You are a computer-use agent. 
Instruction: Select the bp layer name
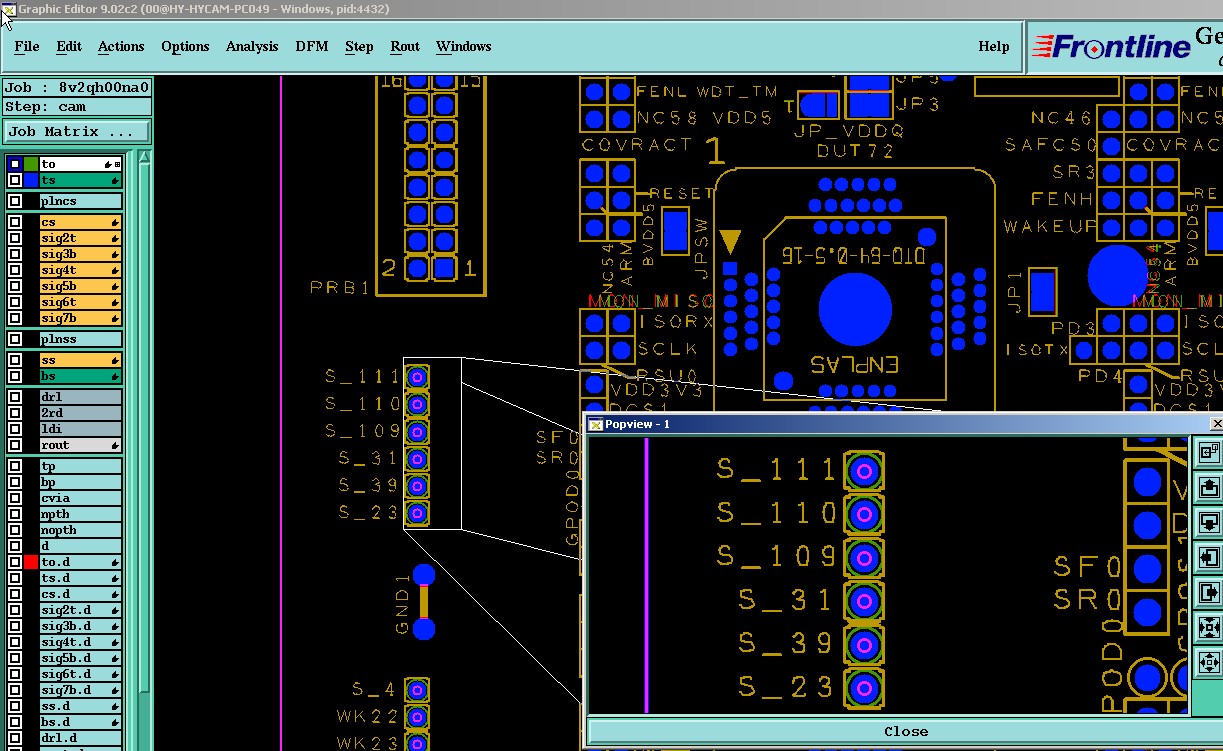tap(80, 482)
